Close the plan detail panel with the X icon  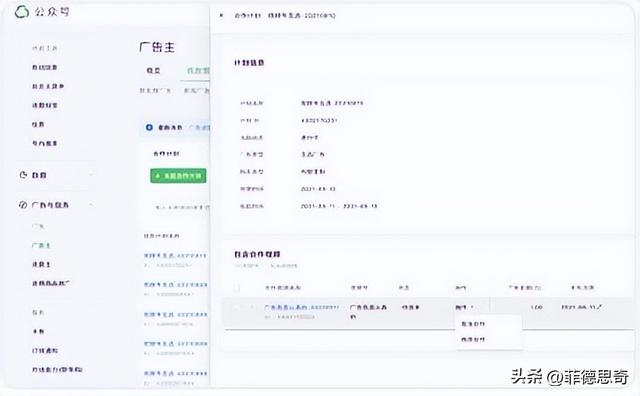click(221, 16)
